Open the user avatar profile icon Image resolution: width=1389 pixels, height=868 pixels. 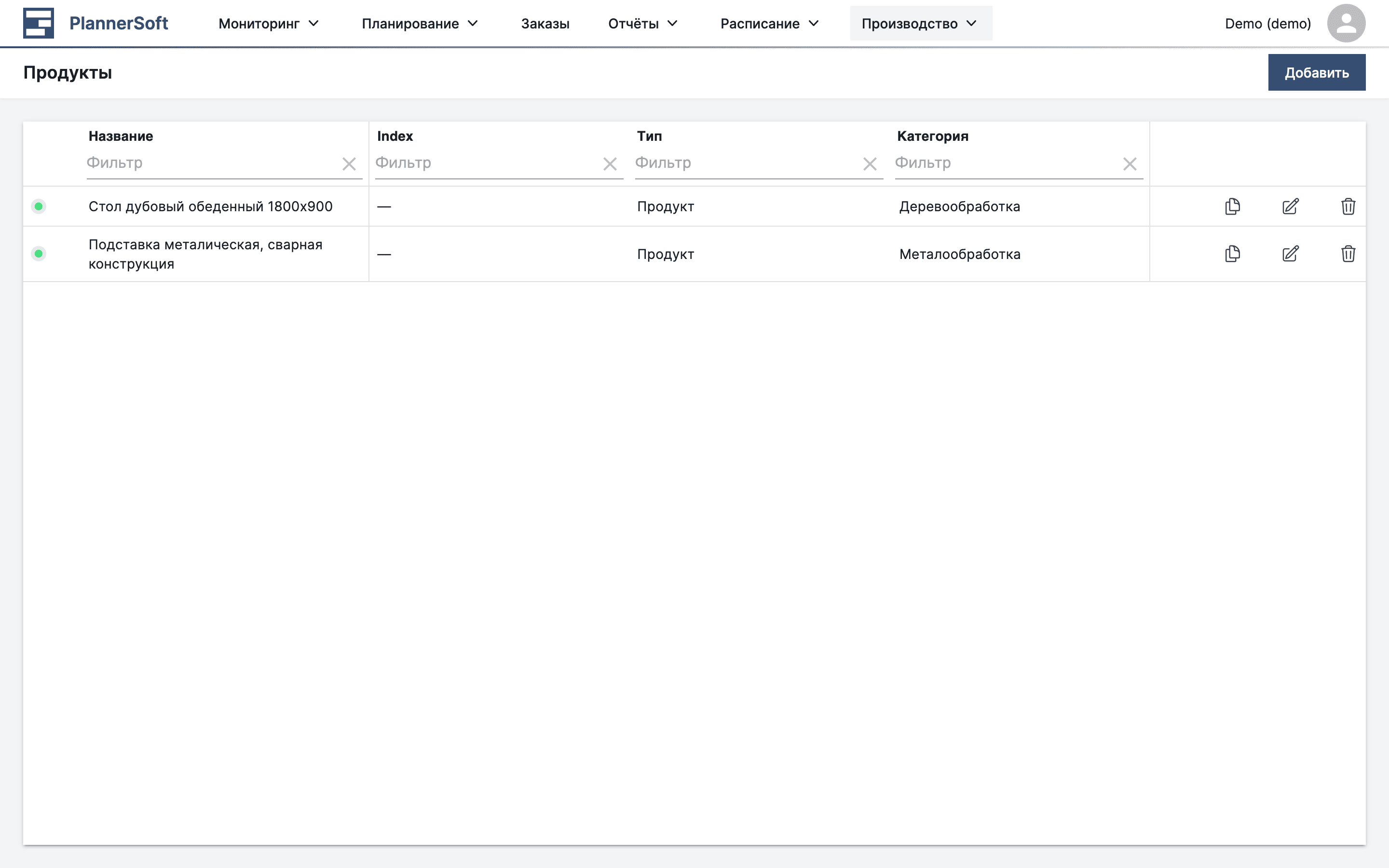[x=1346, y=23]
